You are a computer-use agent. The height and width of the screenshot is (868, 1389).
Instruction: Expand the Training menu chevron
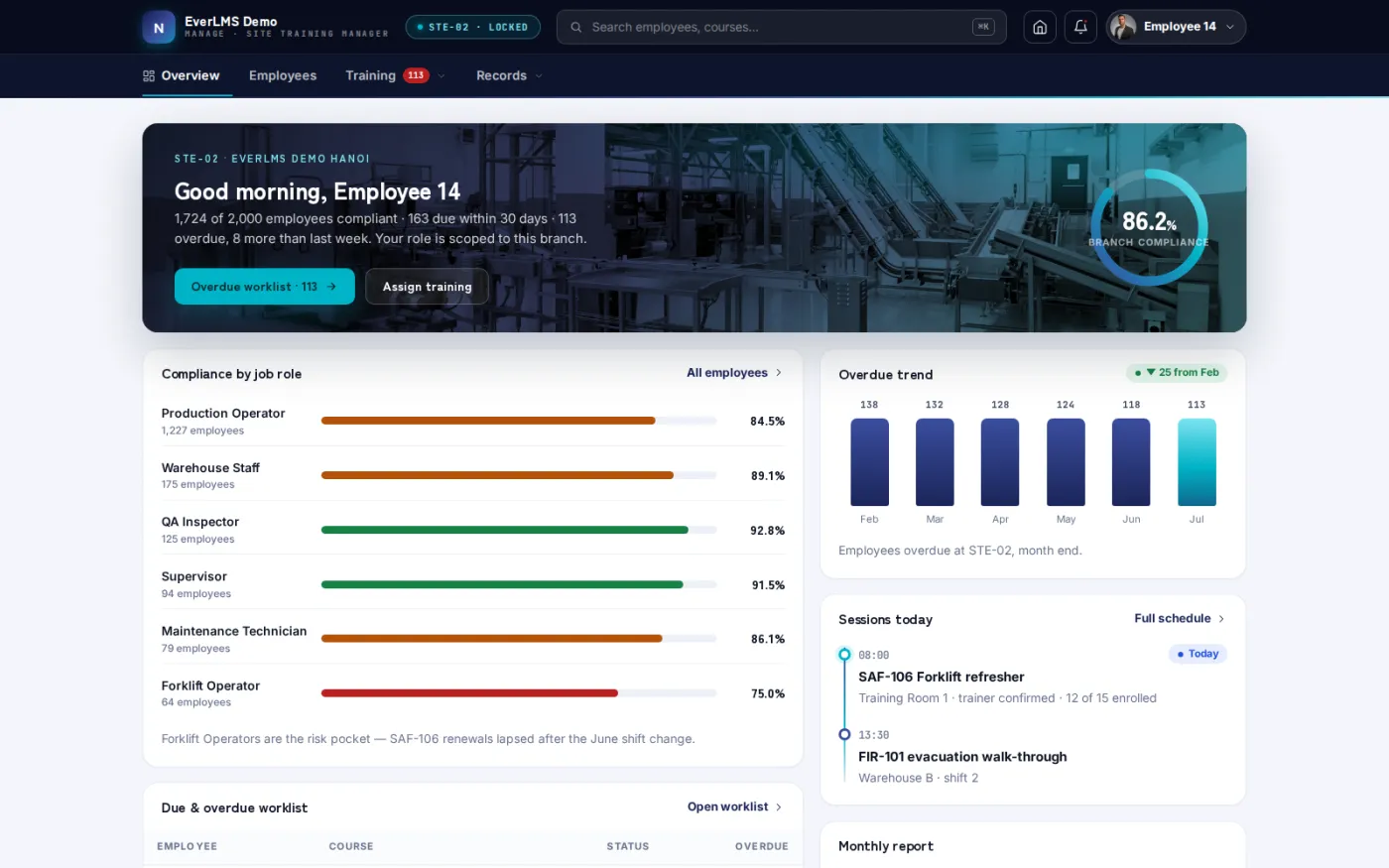click(442, 76)
